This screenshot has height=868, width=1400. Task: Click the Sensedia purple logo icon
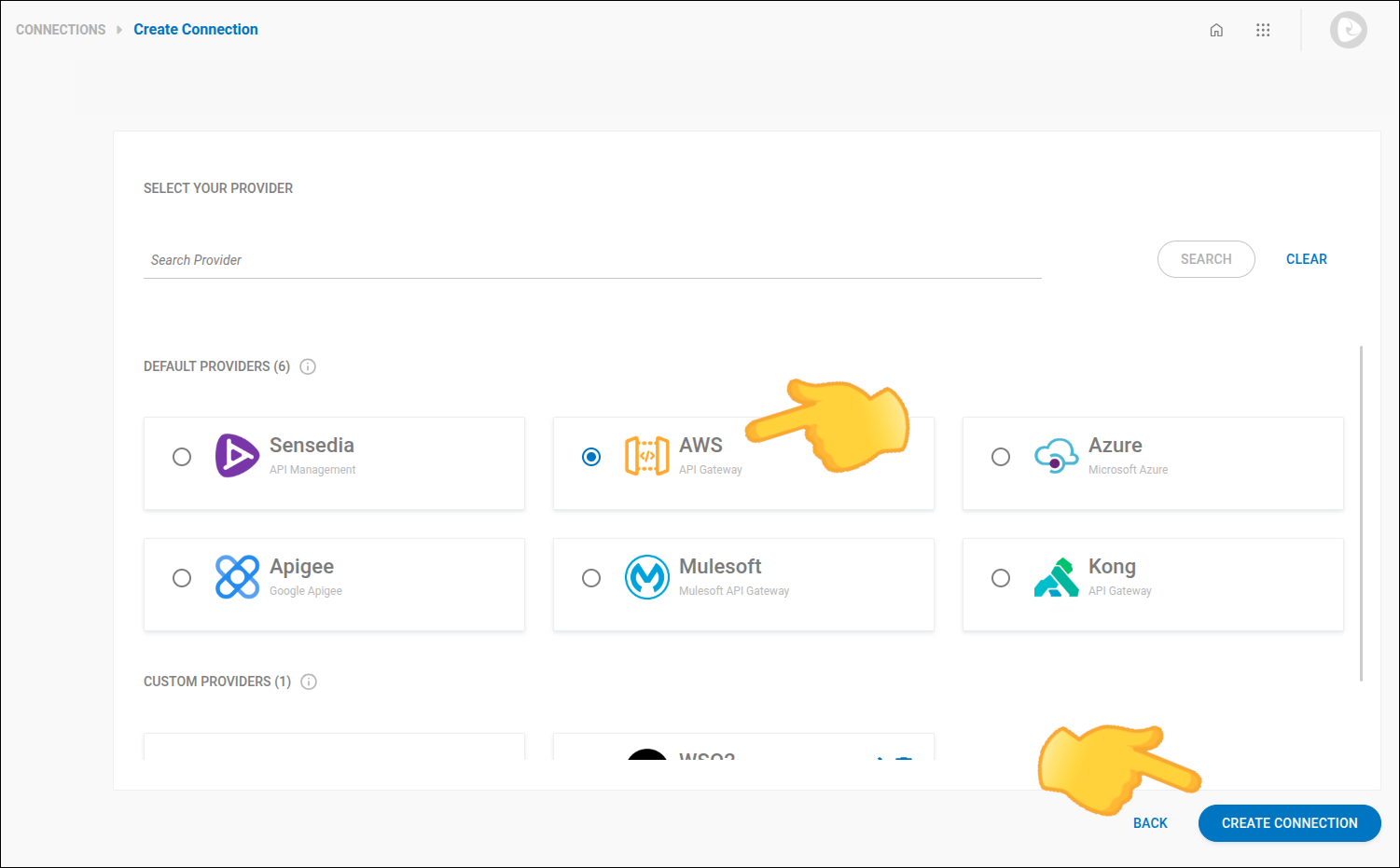[237, 456]
